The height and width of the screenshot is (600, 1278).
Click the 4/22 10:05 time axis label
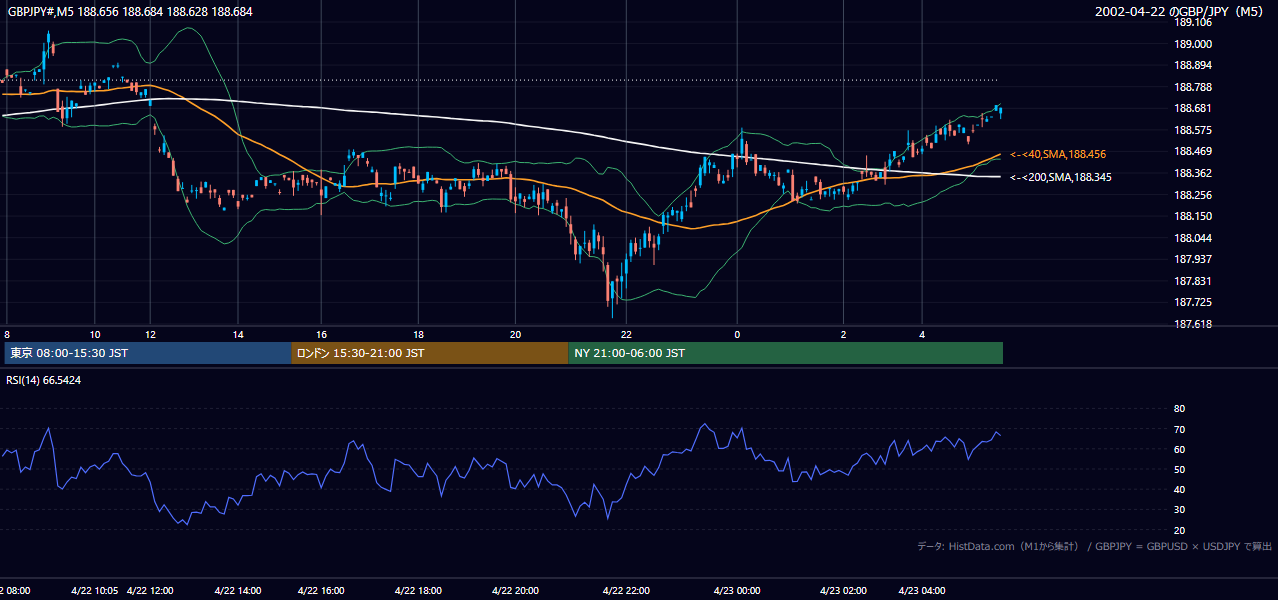pyautogui.click(x=95, y=591)
